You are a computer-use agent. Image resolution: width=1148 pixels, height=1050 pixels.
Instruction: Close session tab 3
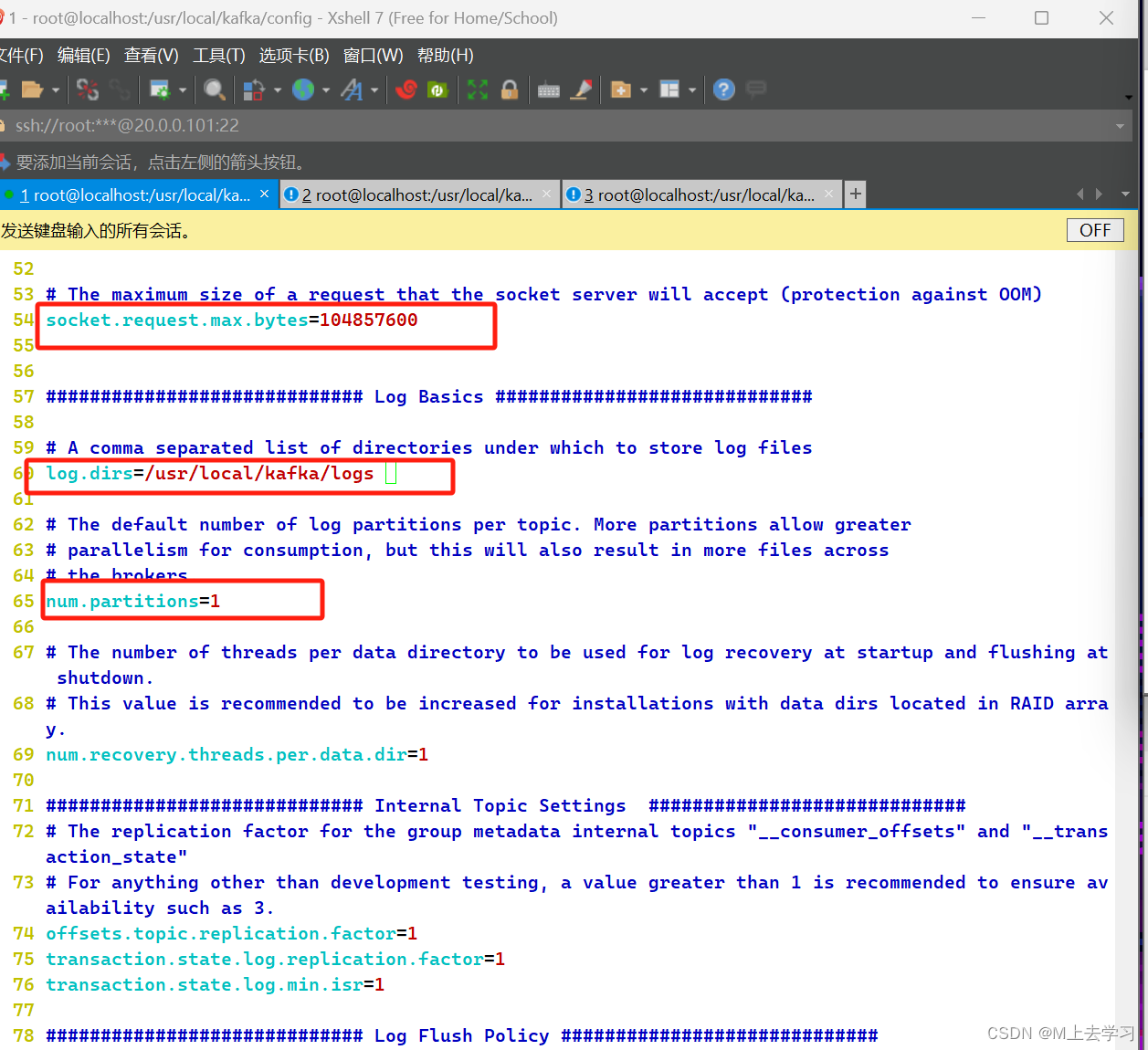point(828,194)
